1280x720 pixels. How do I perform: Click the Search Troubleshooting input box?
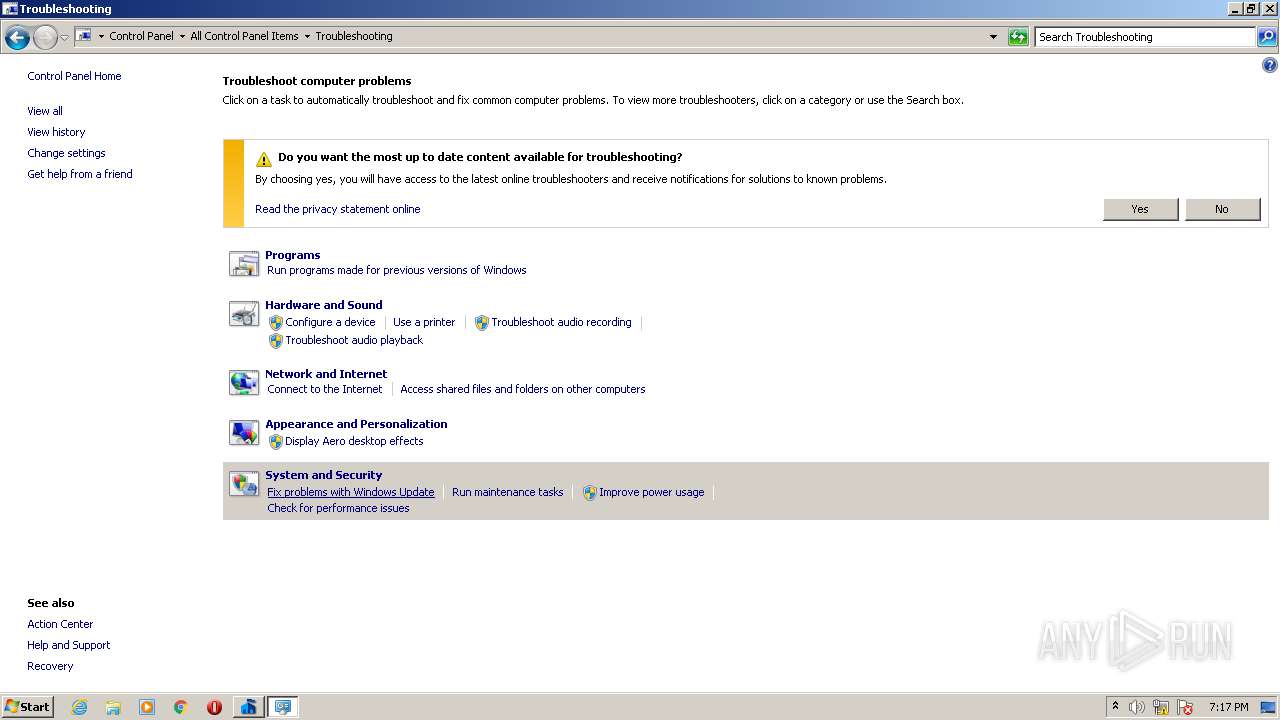[1144, 37]
